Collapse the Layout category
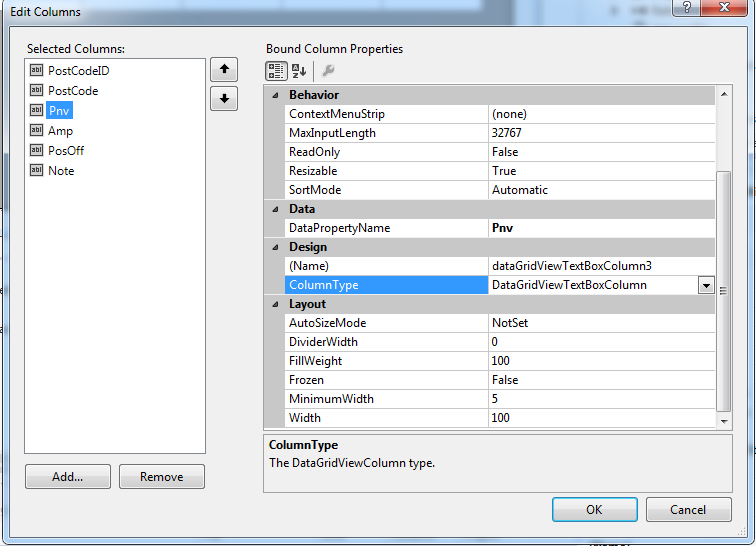 point(275,304)
